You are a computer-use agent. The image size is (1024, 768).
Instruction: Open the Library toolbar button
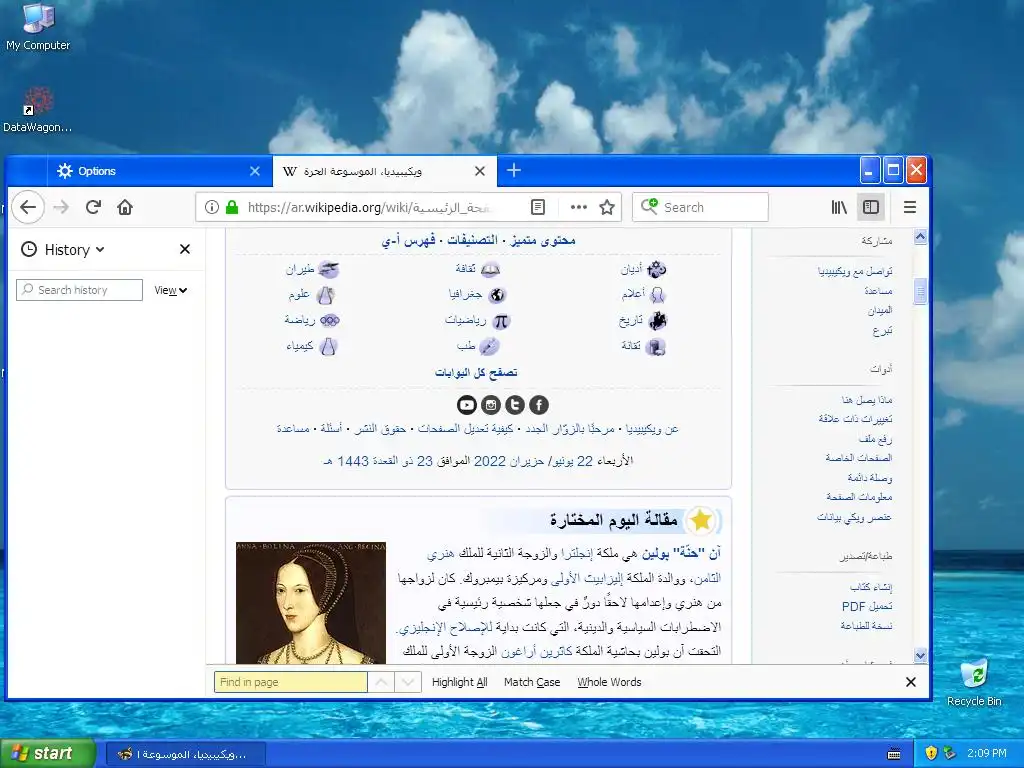pyautogui.click(x=839, y=207)
